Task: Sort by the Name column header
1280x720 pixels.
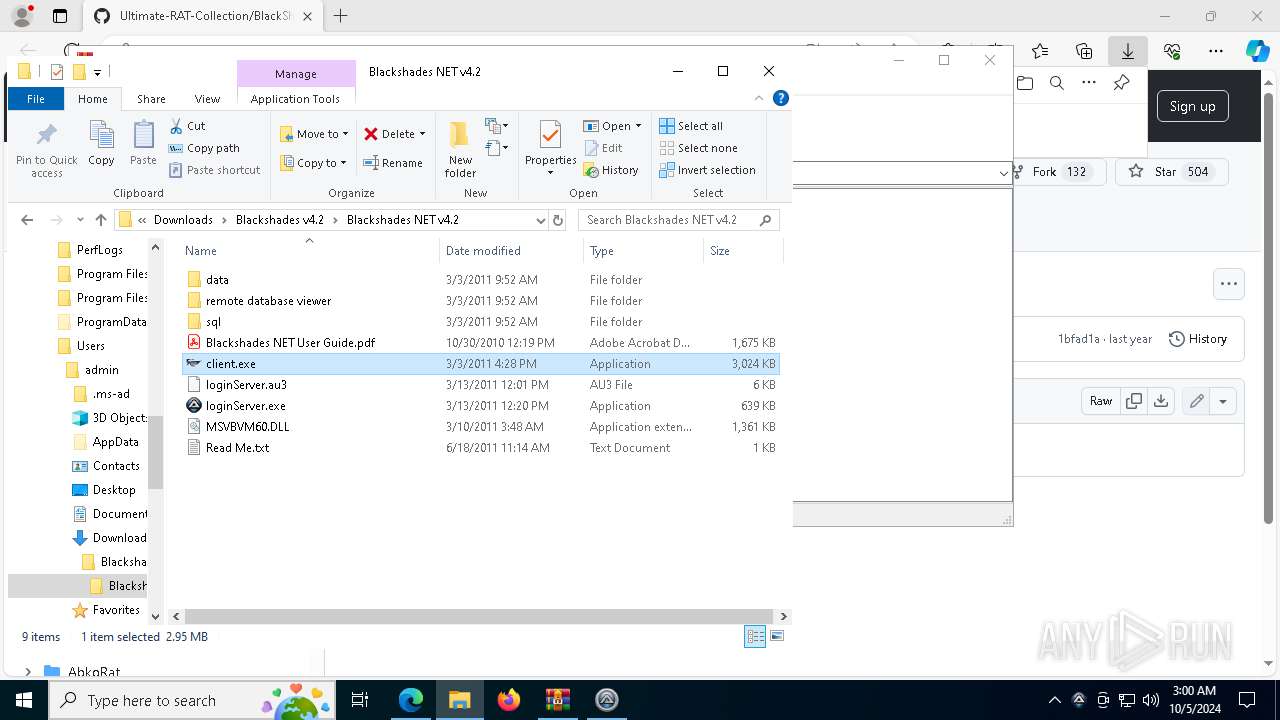Action: point(309,251)
